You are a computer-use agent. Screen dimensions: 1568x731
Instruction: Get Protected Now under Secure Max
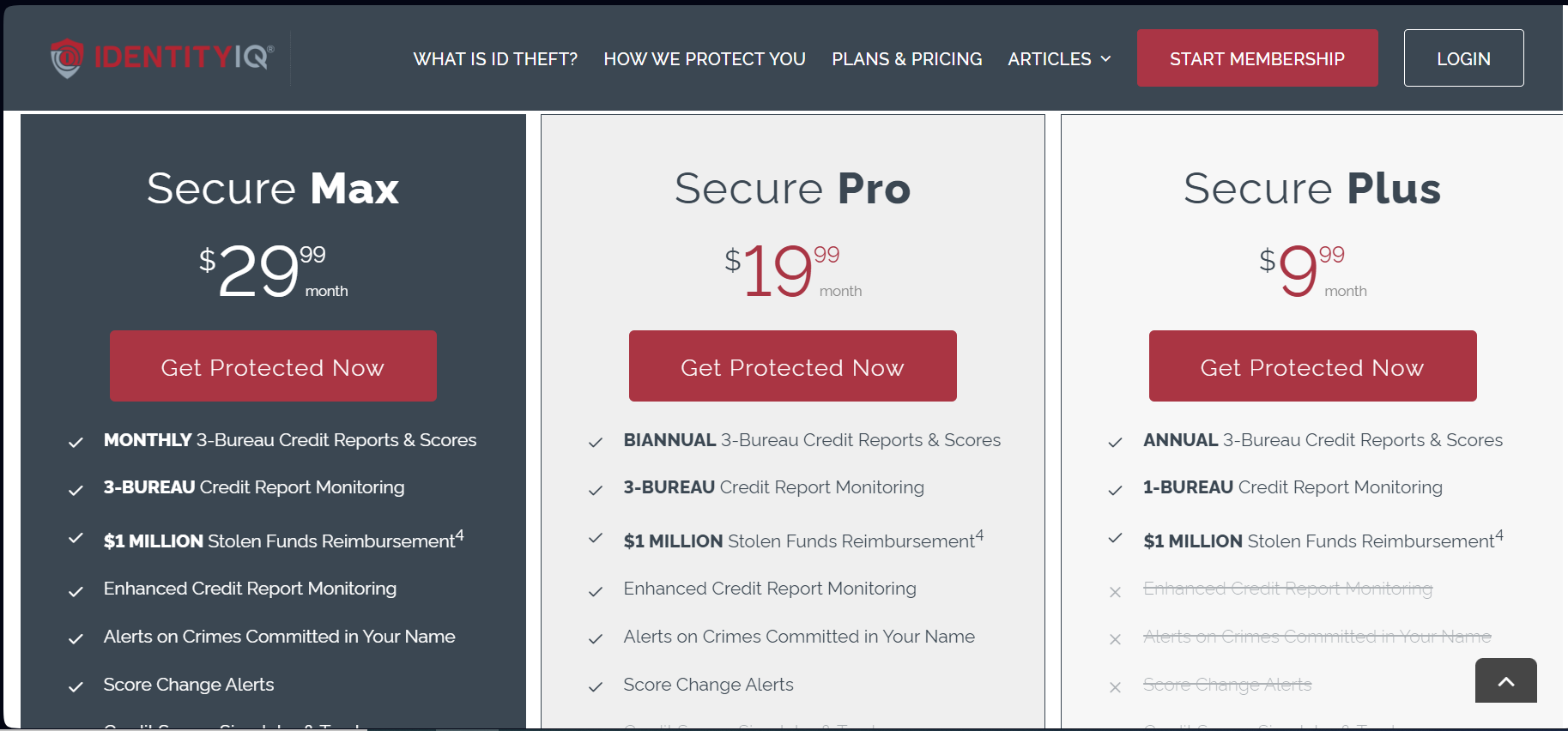point(273,366)
